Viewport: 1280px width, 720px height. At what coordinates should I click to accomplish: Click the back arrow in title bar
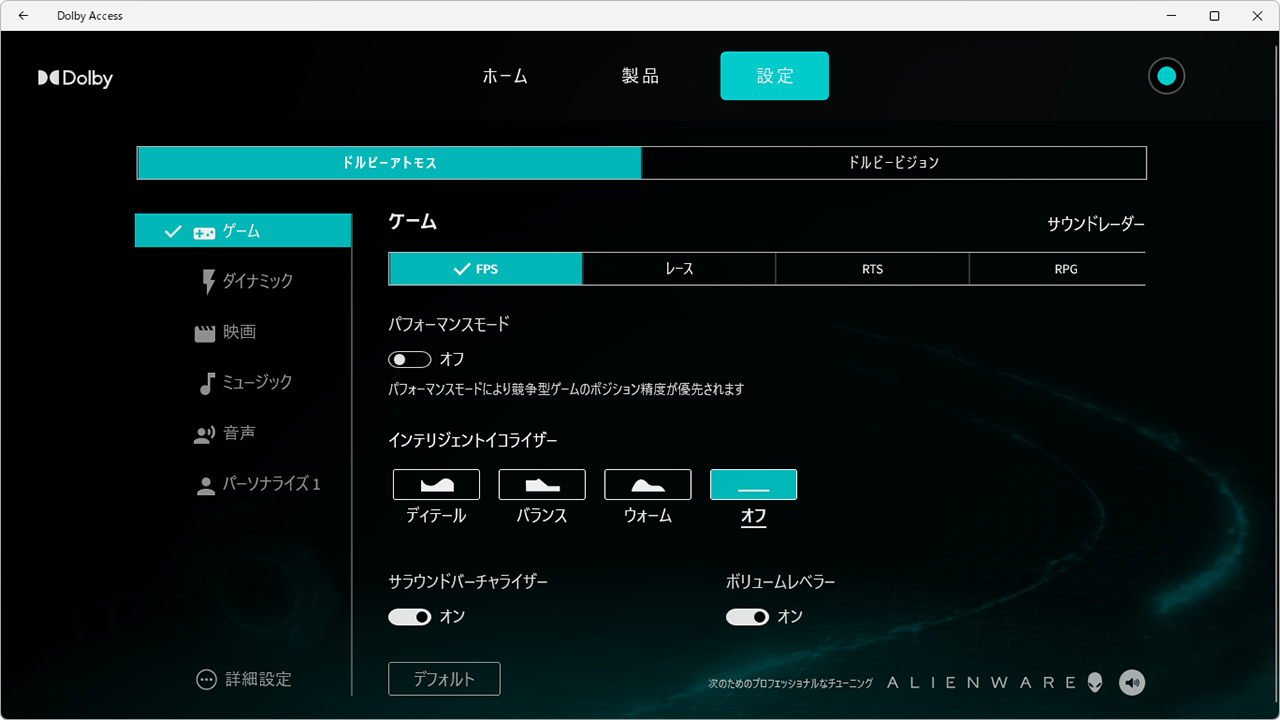click(x=23, y=16)
